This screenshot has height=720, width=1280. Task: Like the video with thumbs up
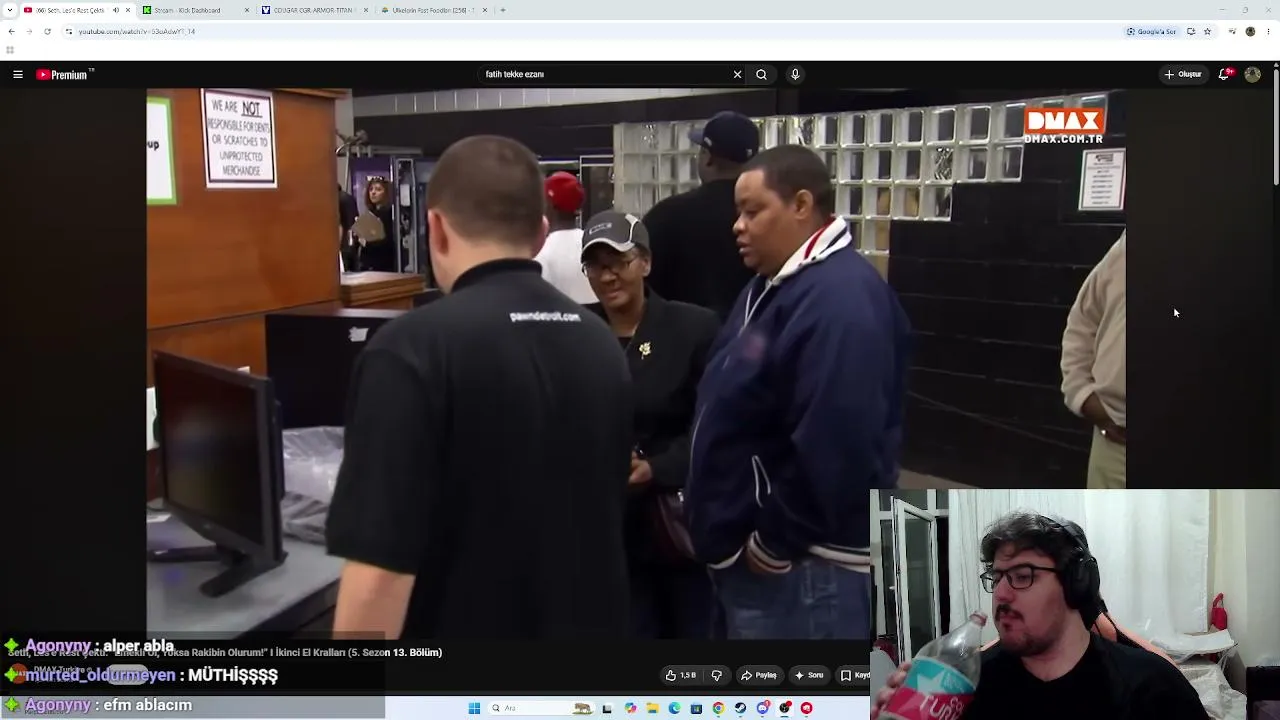[x=681, y=675]
